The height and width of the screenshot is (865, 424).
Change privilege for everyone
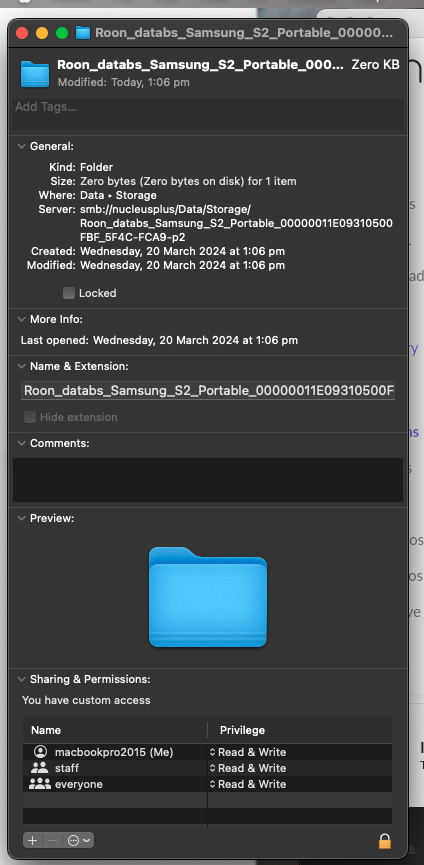point(248,784)
